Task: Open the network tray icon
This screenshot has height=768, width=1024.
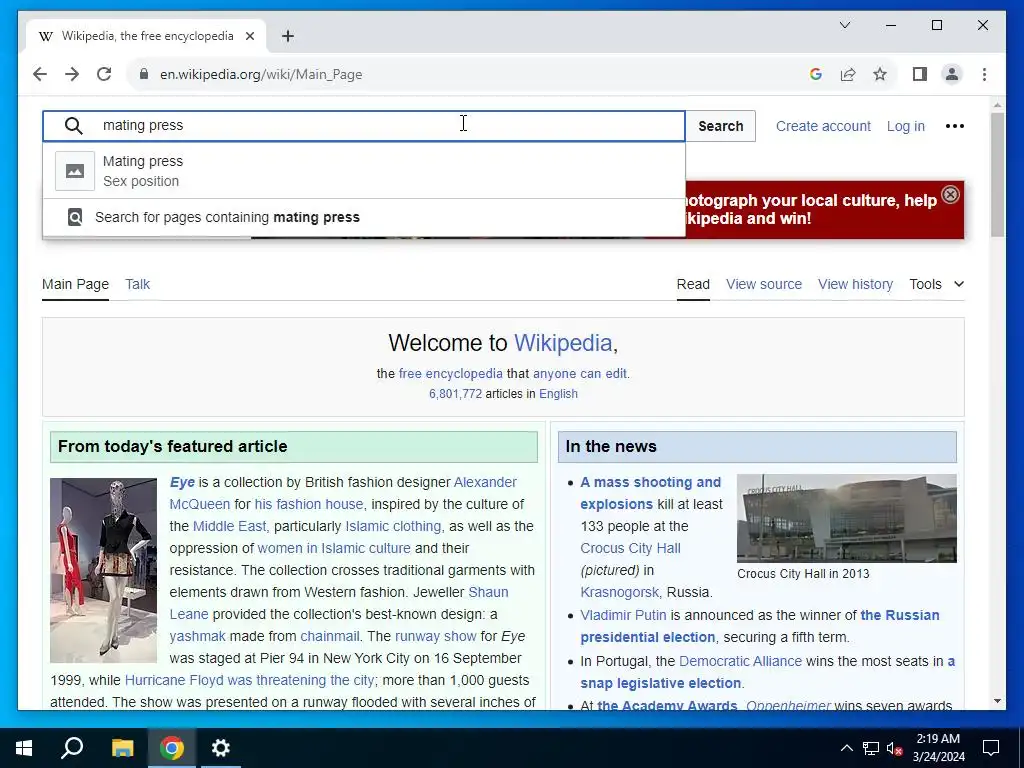Action: coord(871,748)
